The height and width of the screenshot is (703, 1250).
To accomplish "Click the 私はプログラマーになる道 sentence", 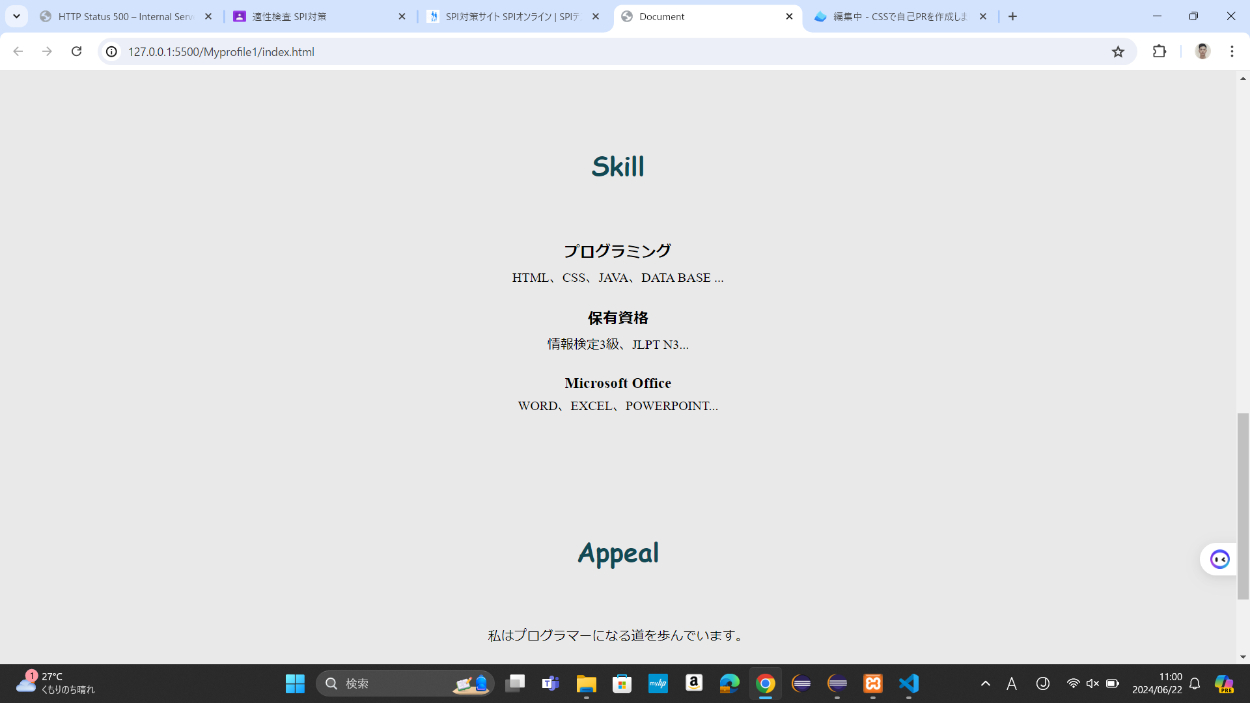I will click(617, 635).
